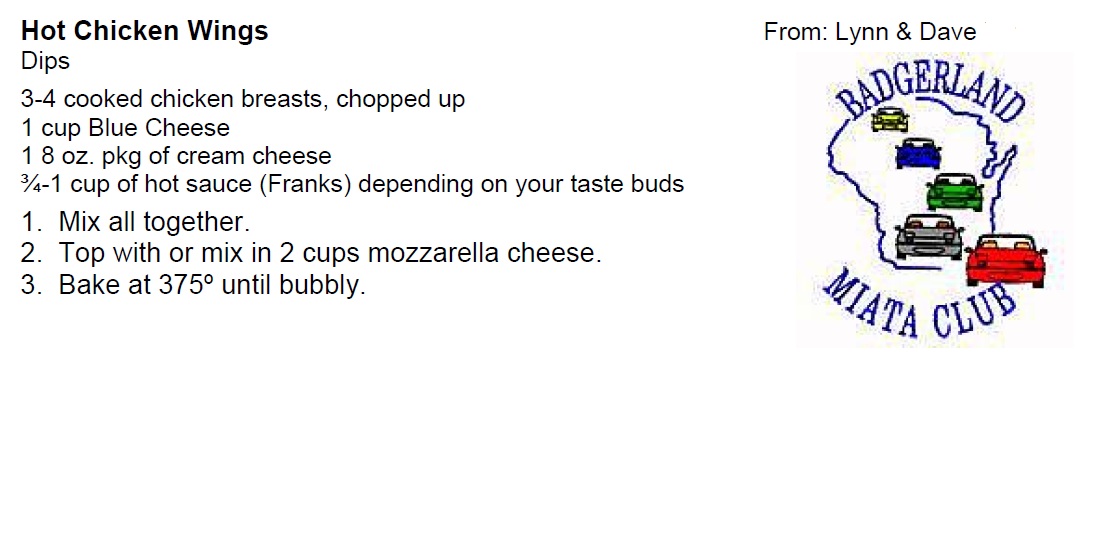Click the green car in the logo
Image resolution: width=1098 pixels, height=540 pixels.
pos(955,192)
